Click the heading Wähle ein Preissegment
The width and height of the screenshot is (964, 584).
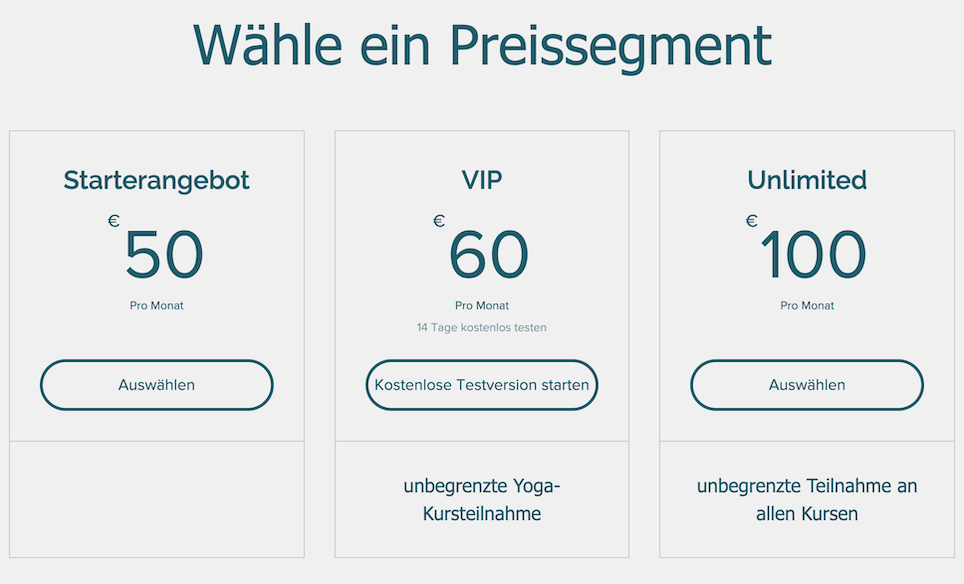482,44
